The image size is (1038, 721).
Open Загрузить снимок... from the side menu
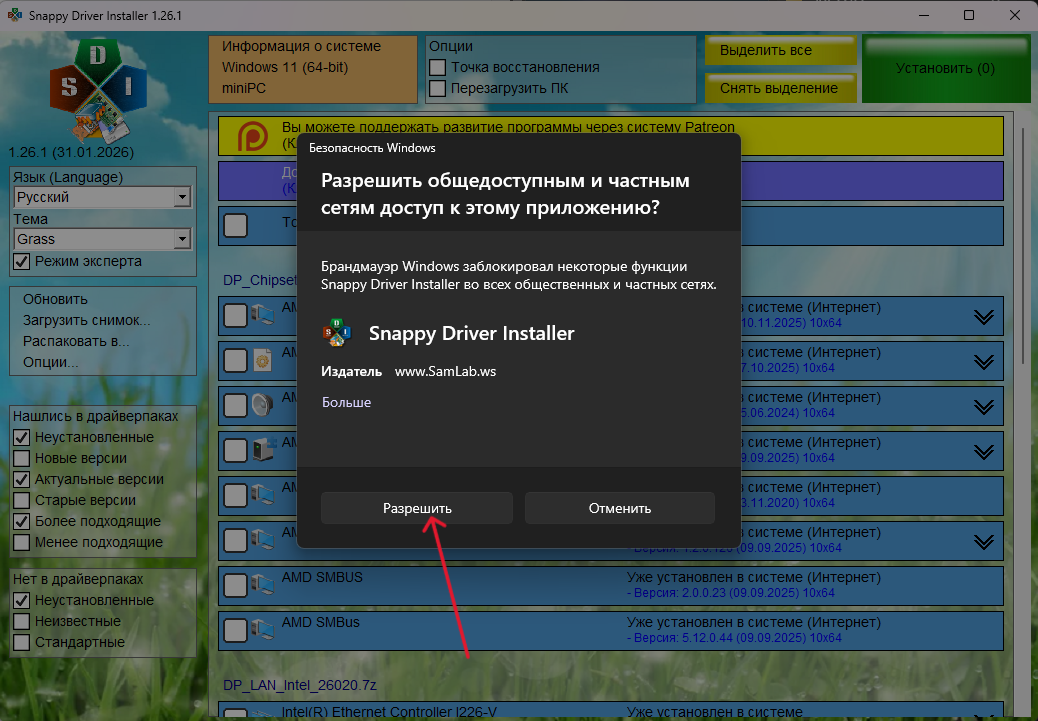(x=86, y=320)
